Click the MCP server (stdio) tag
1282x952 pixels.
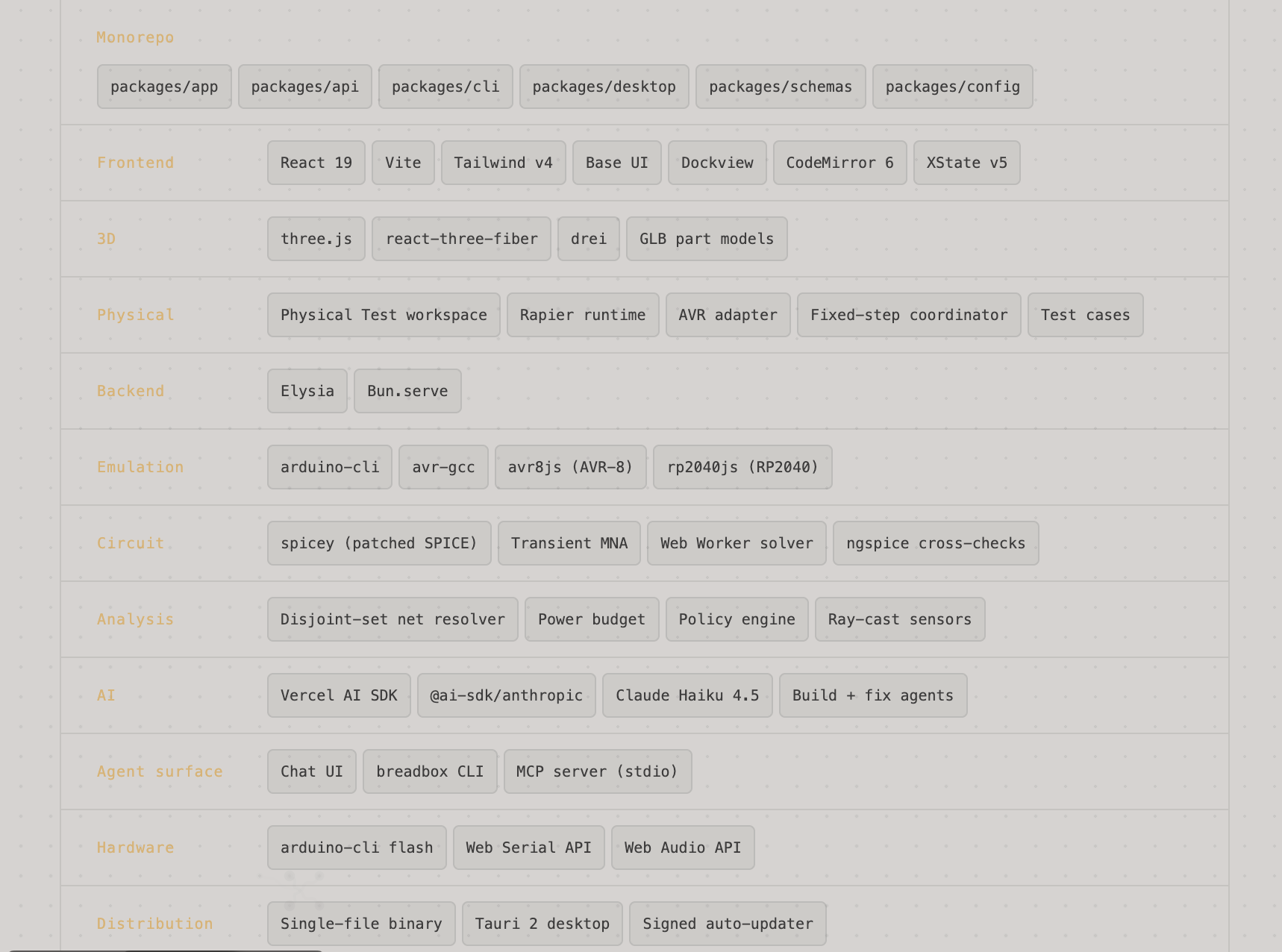point(598,771)
